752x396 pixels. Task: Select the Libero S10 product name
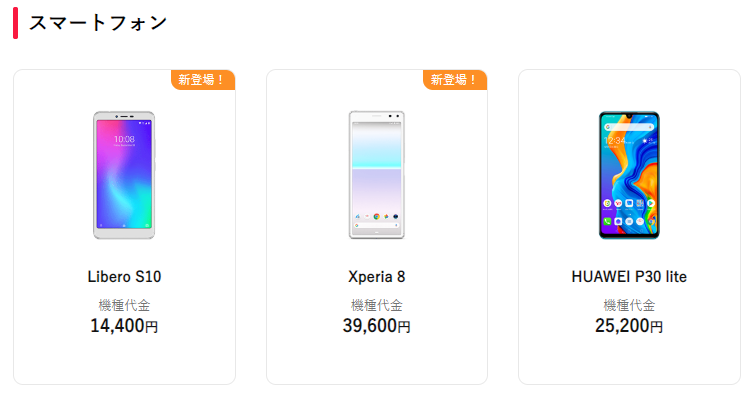[x=124, y=277]
